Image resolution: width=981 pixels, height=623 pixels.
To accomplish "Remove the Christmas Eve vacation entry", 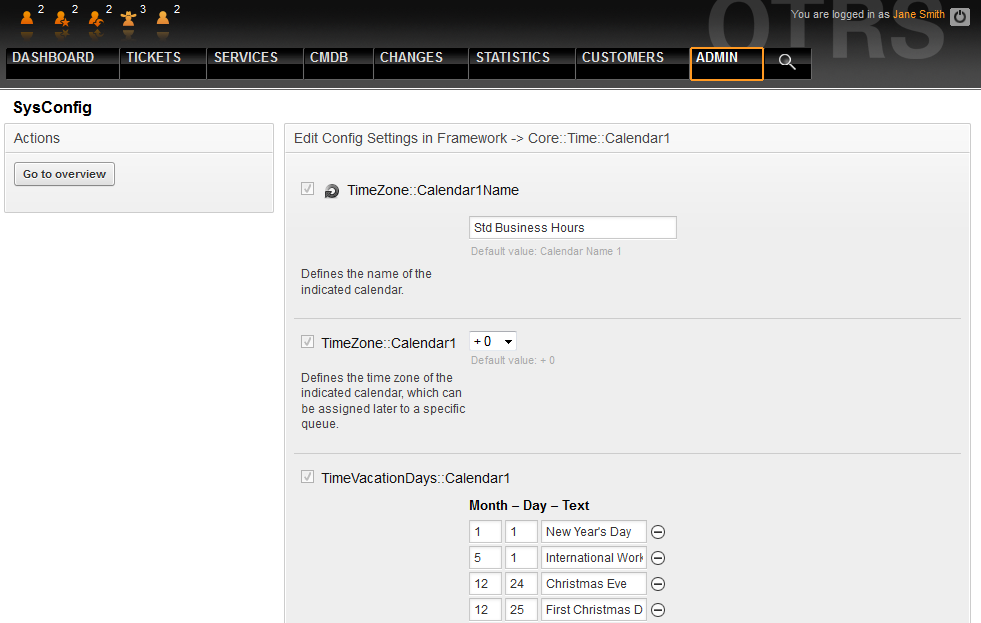I will tap(658, 584).
